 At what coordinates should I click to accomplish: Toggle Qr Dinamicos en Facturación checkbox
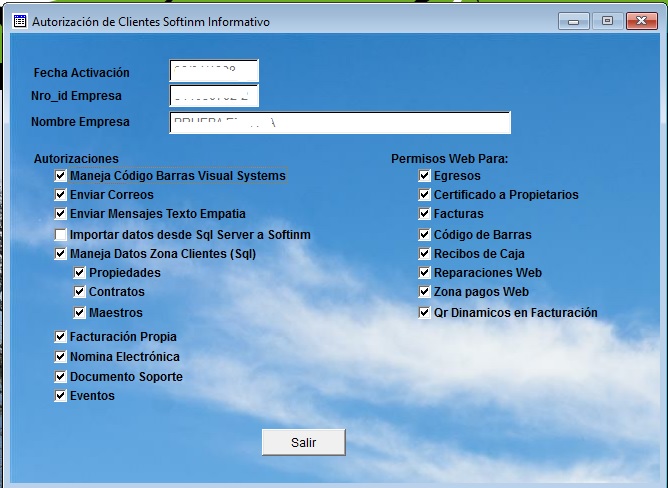[x=424, y=312]
